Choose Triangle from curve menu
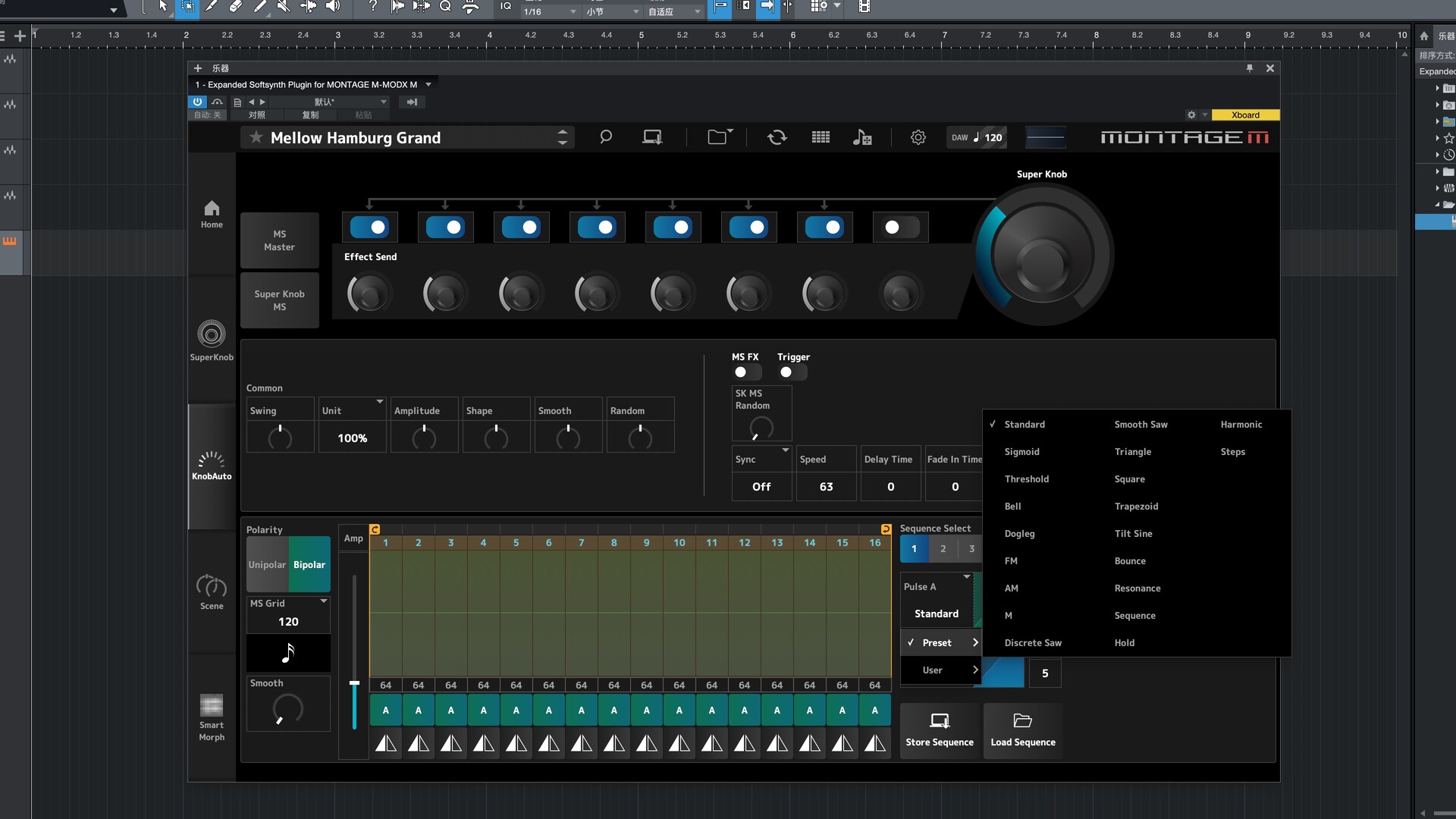 [1132, 452]
